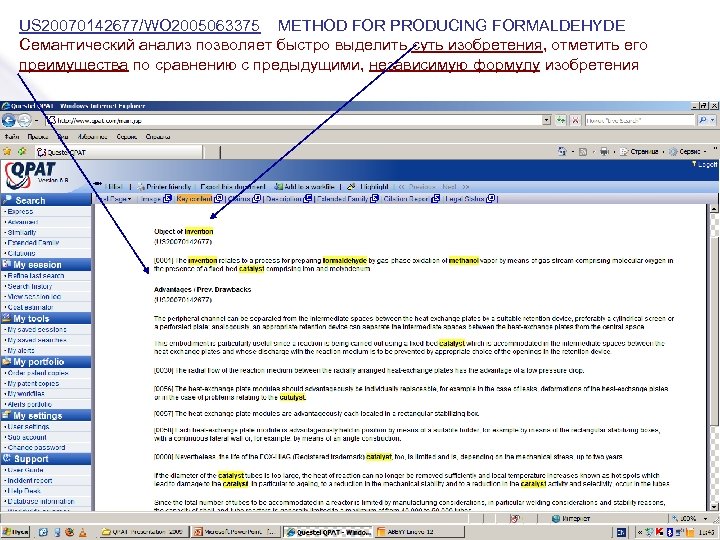
Task: Click the Live Search input box
Action: pos(640,120)
